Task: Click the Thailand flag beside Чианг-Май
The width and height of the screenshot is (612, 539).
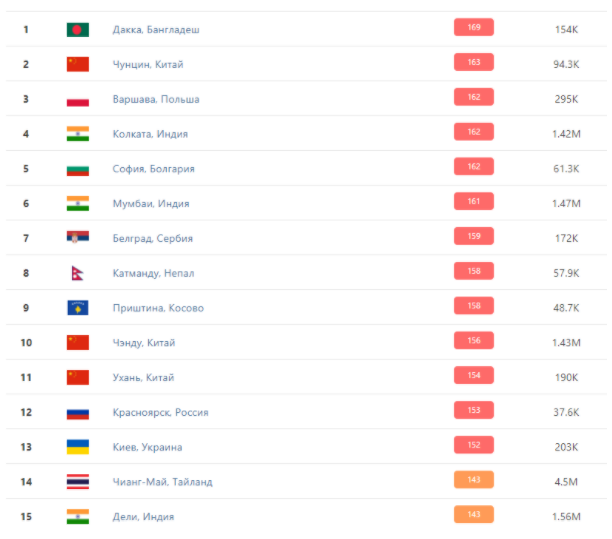Action: (78, 482)
